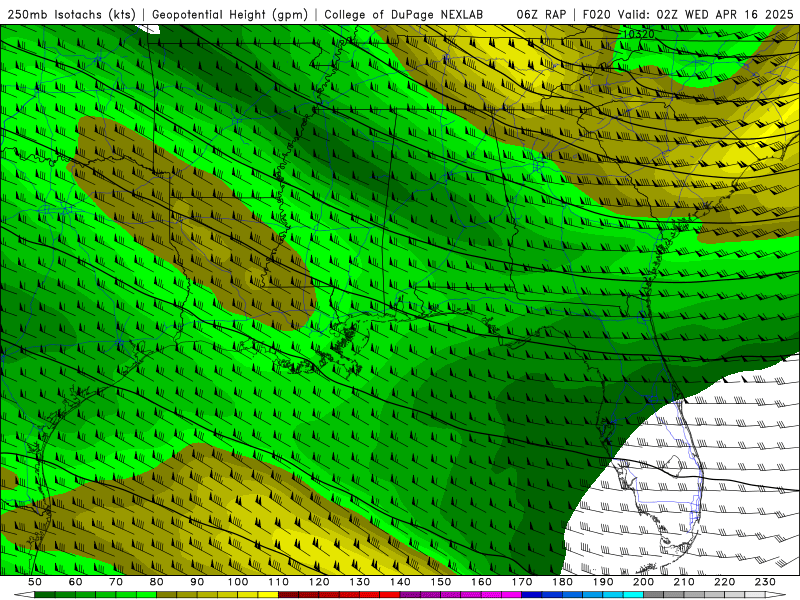Click the colorbar value '200'
This screenshot has height=600, width=800.
point(644,582)
